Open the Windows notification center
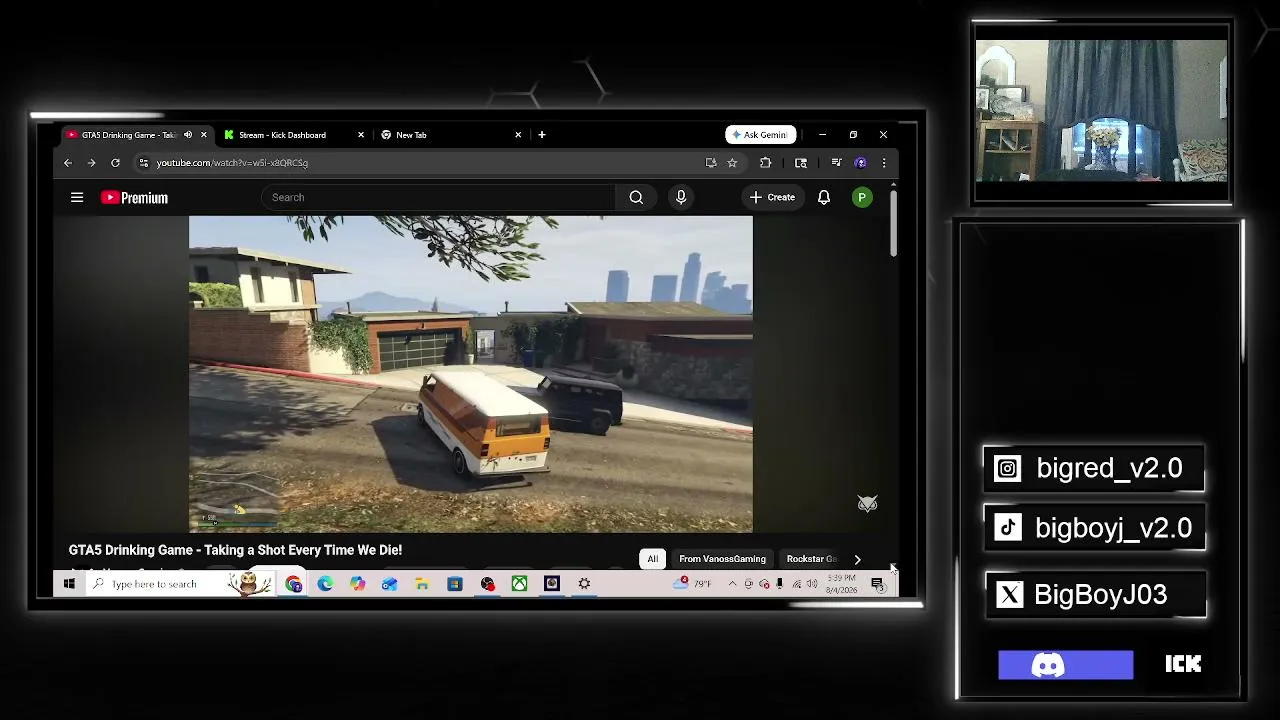The width and height of the screenshot is (1280, 720). coord(877,584)
